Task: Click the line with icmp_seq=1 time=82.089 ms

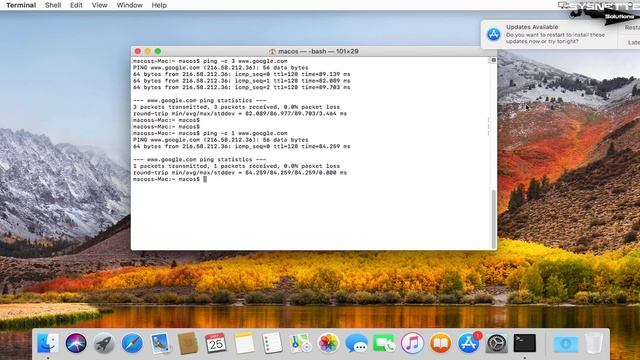Action: (242, 81)
